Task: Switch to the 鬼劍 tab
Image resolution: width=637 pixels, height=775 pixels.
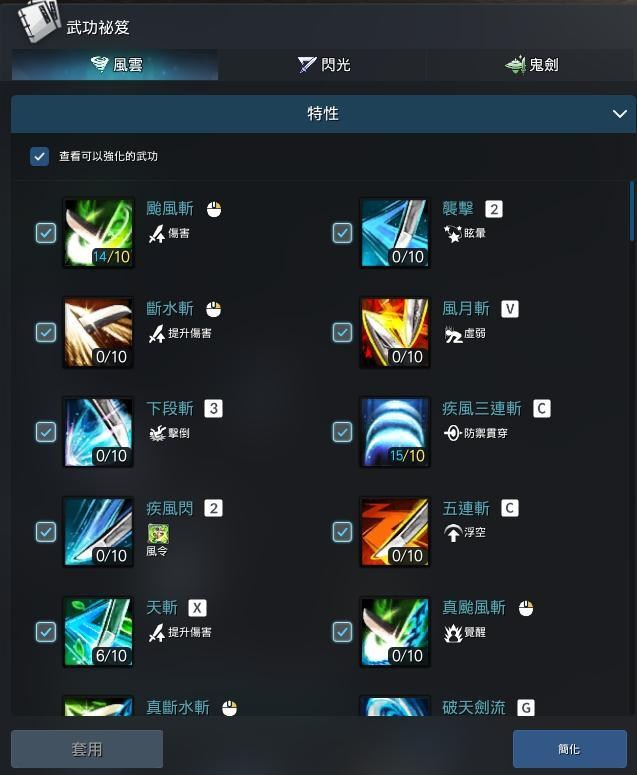Action: tap(531, 65)
